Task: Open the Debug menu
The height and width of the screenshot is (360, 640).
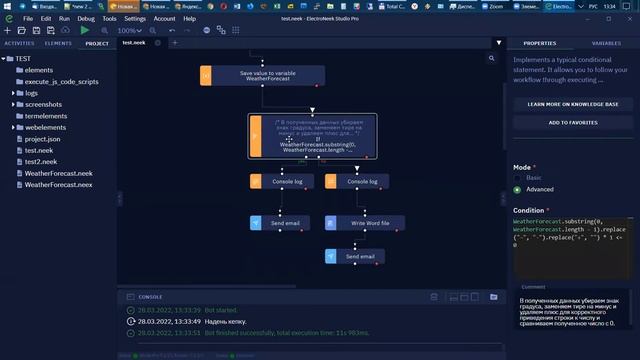Action: pos(86,19)
